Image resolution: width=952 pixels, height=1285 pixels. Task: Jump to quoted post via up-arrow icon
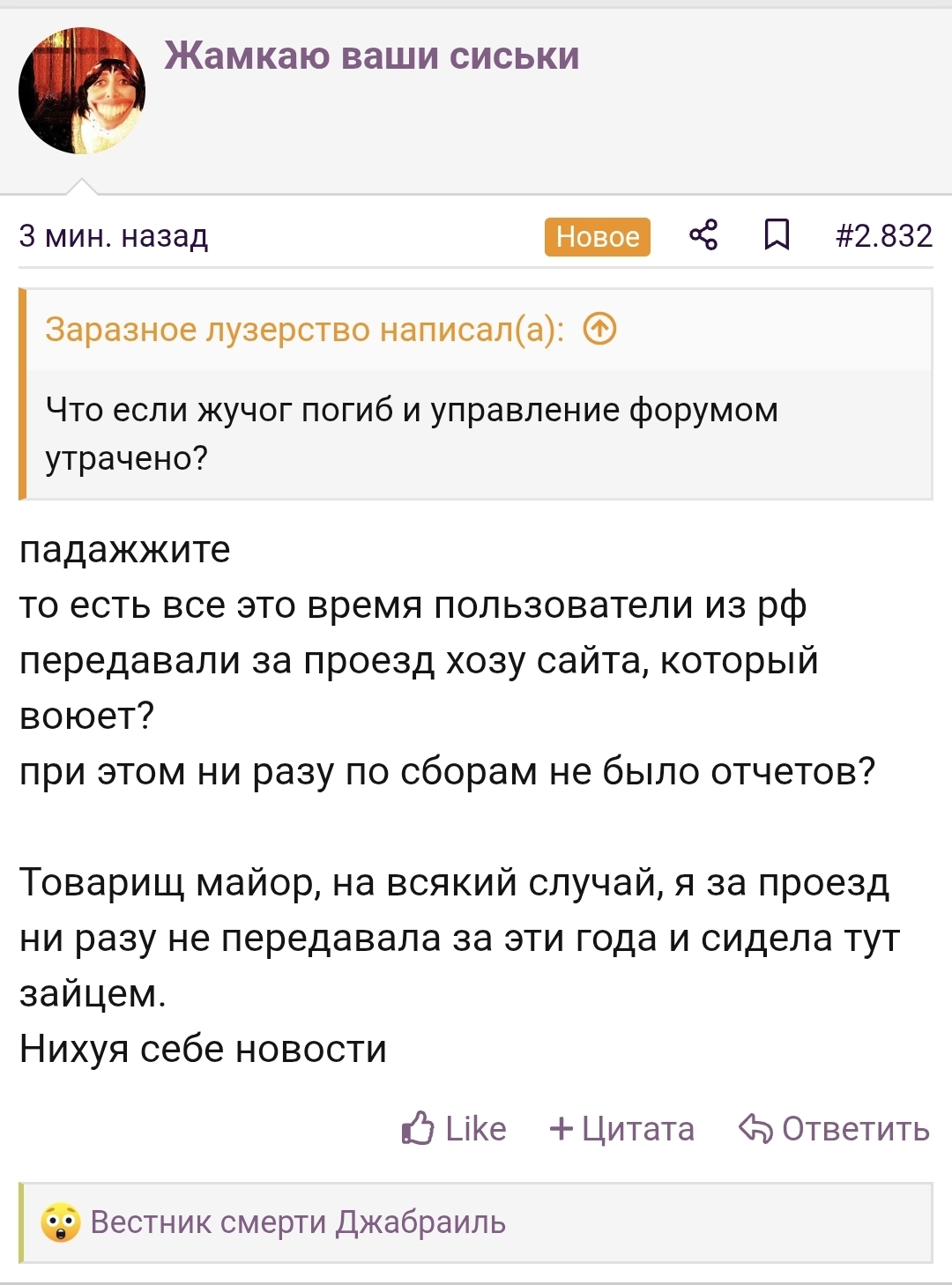600,330
